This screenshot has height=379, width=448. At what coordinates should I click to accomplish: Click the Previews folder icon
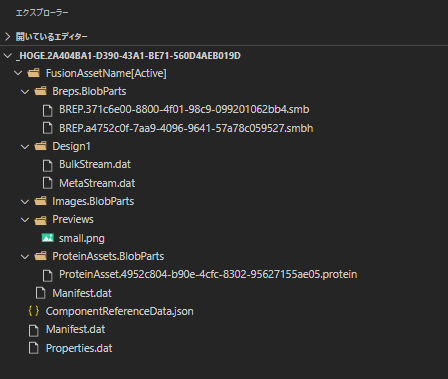[41, 220]
